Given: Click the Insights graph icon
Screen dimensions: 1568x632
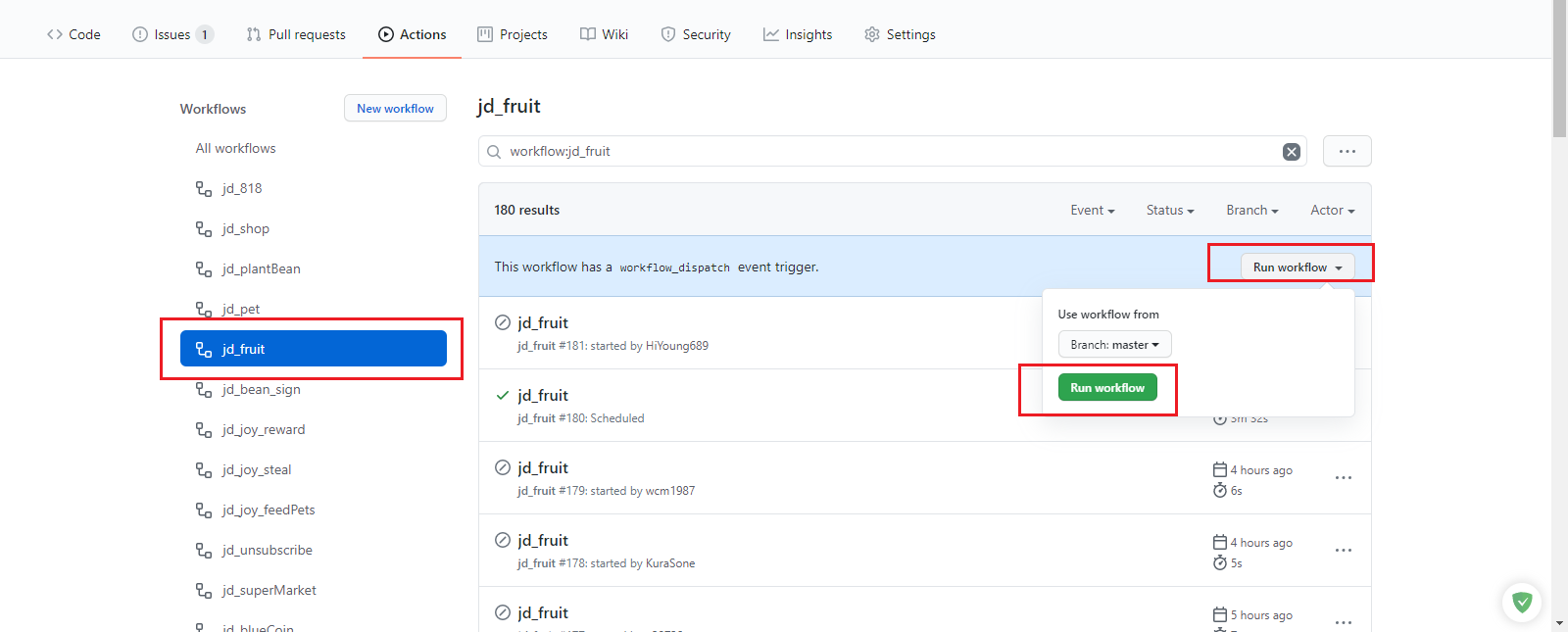Looking at the screenshot, I should [771, 34].
